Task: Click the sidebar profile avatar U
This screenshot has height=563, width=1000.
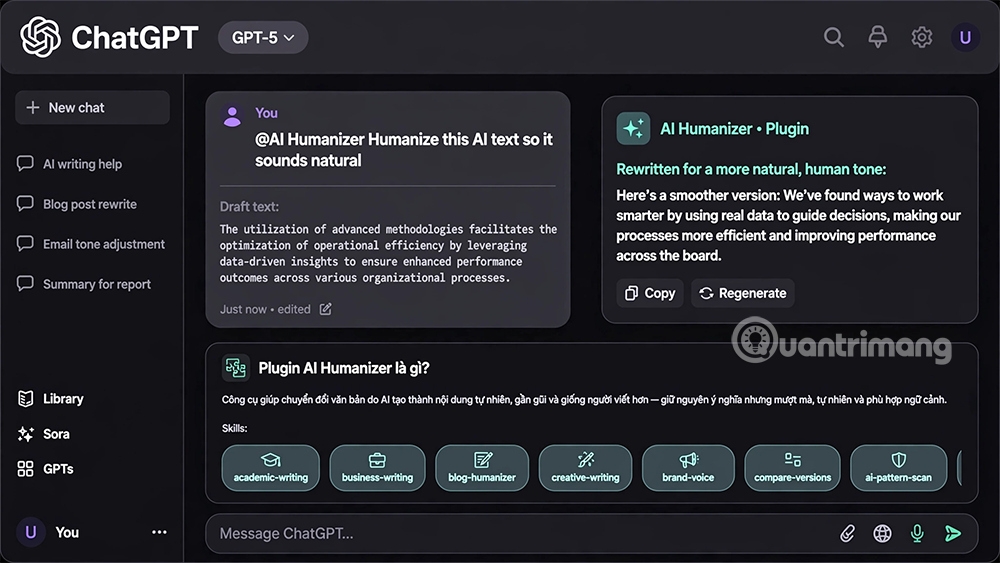Action: click(31, 532)
